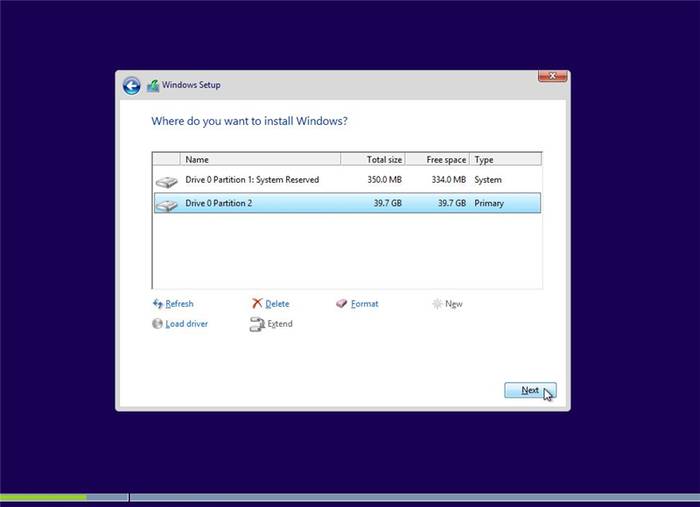Click the disabled New link
The image size is (700, 507).
[454, 304]
